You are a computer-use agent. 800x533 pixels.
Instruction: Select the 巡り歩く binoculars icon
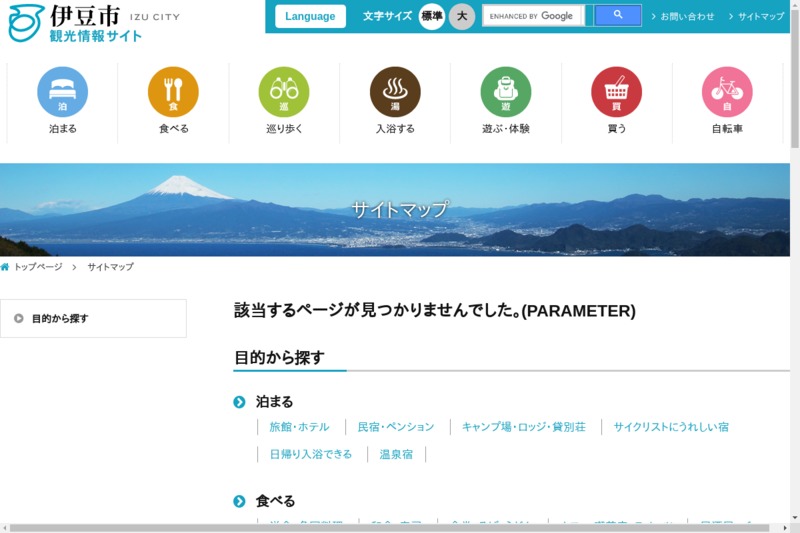284,92
